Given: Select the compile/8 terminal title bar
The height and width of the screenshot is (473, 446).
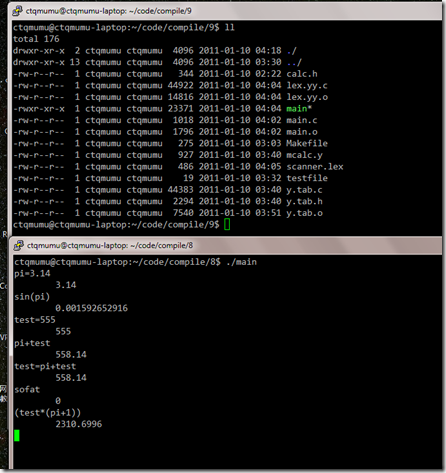Looking at the screenshot, I should coord(226,245).
